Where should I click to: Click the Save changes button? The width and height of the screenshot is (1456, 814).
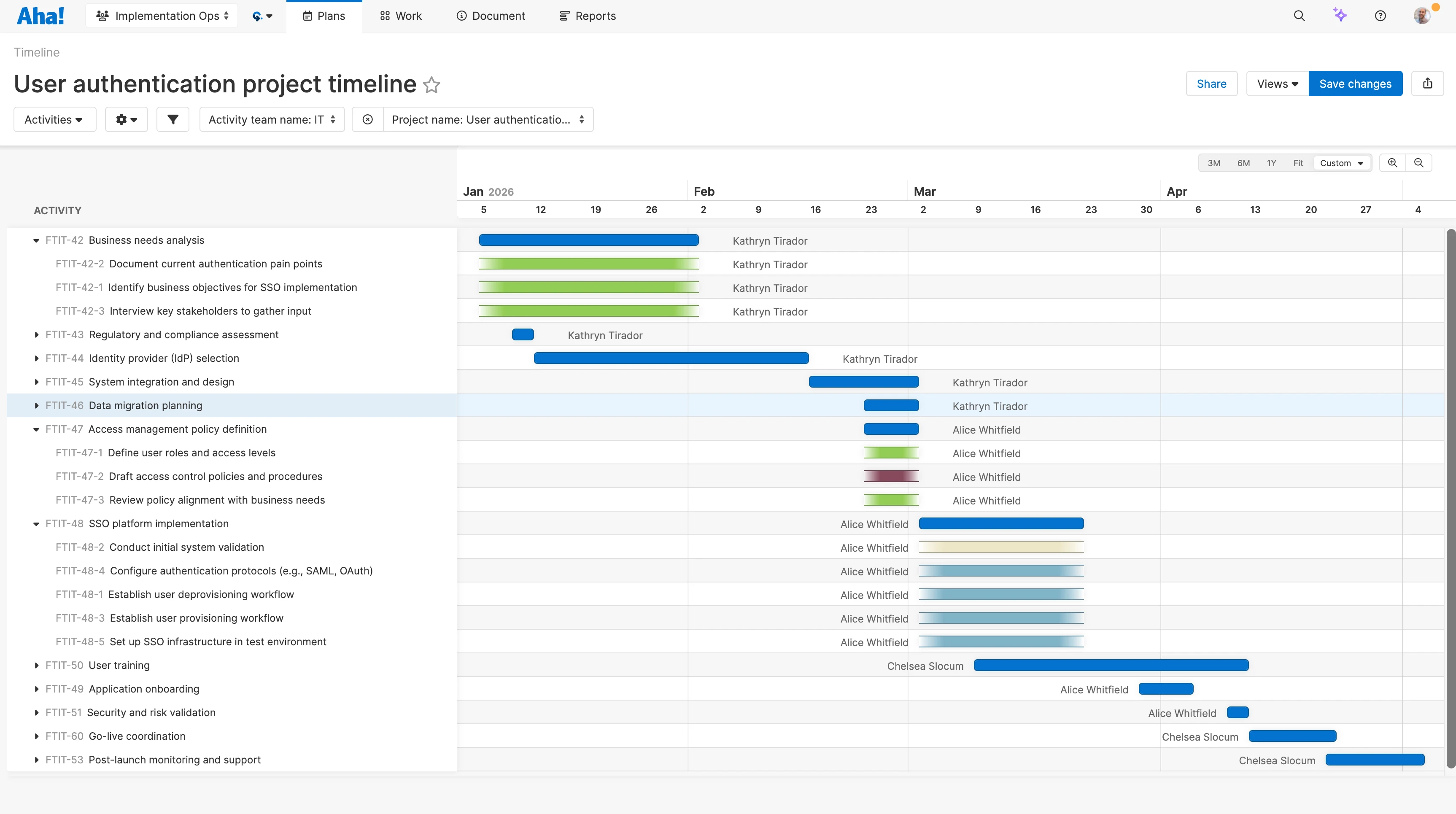[x=1355, y=83]
